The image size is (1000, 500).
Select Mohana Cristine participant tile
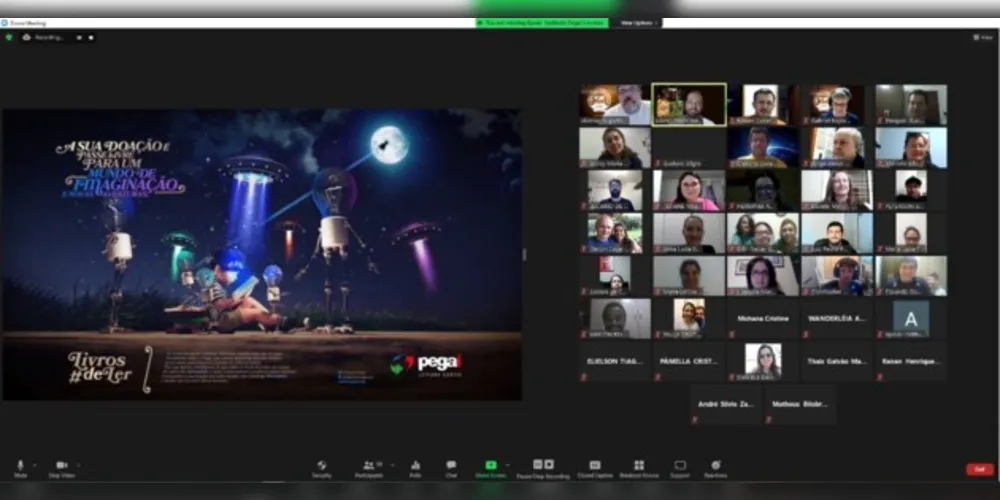[x=763, y=318]
